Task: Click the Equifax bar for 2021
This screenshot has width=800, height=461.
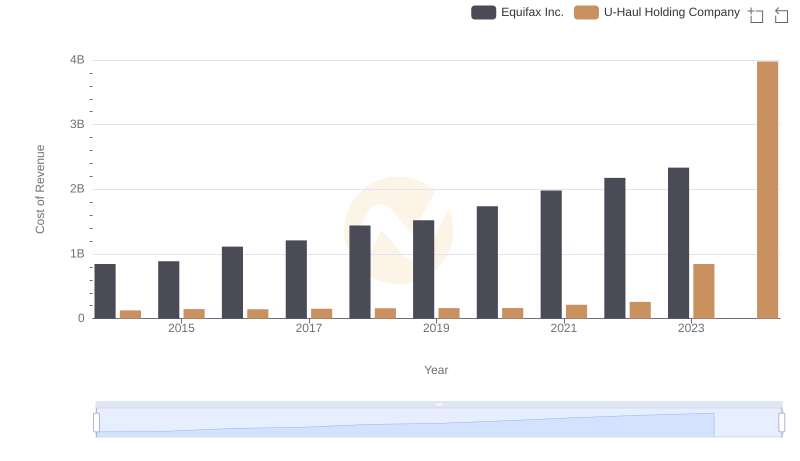Action: click(x=551, y=254)
